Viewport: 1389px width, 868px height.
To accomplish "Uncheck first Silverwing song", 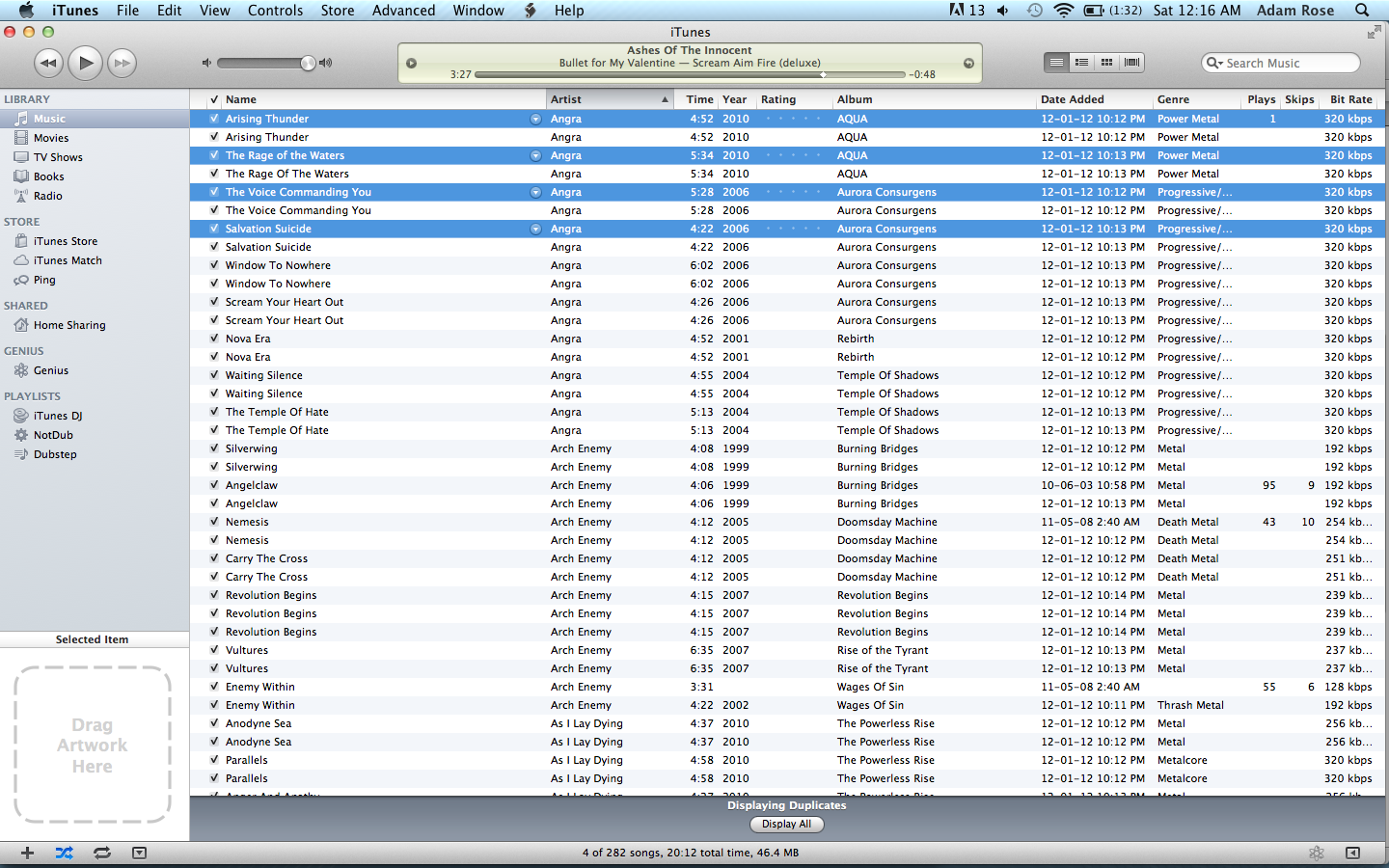I will pyautogui.click(x=214, y=448).
